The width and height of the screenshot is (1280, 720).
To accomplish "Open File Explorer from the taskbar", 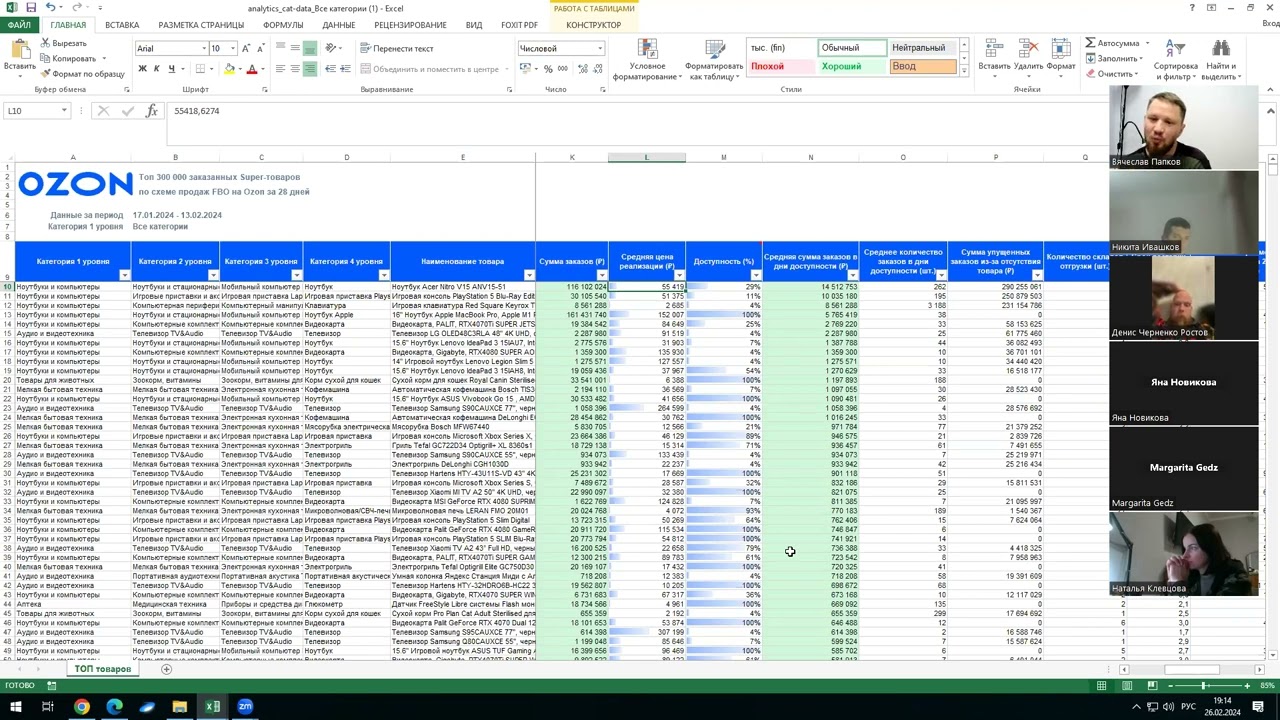I will (x=180, y=707).
